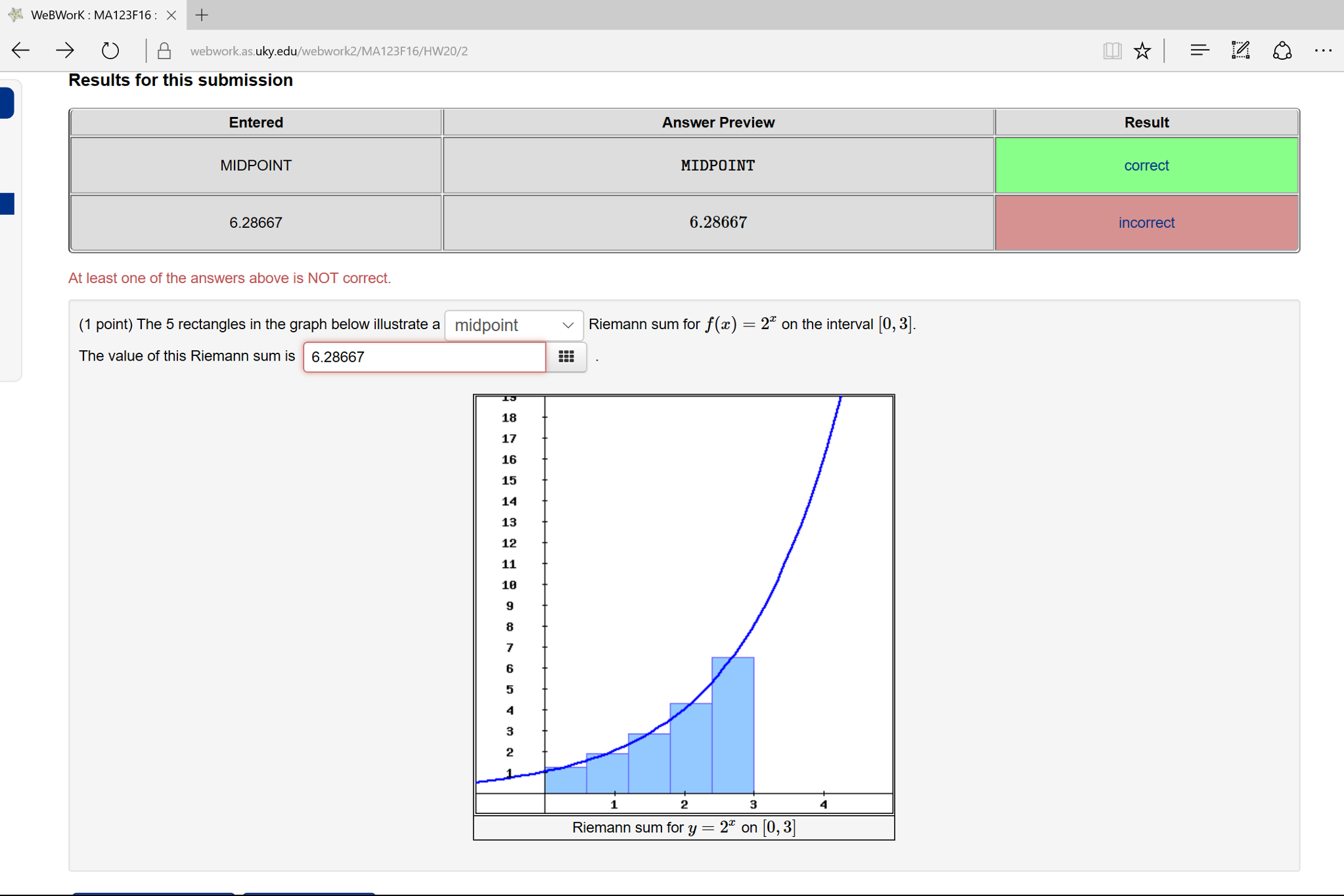Open a new browser tab

point(201,14)
